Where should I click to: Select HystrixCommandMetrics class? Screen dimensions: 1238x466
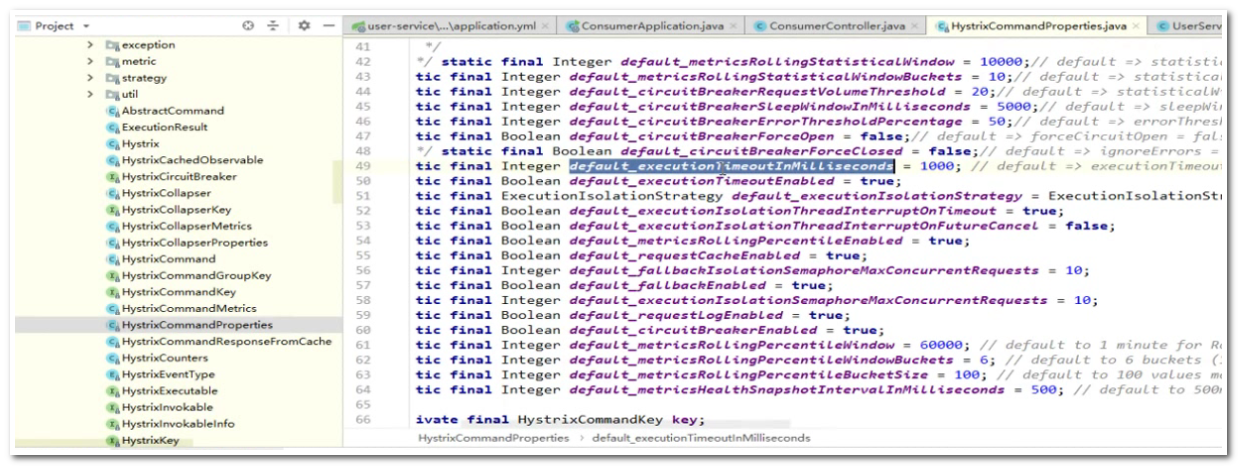pyautogui.click(x=181, y=309)
